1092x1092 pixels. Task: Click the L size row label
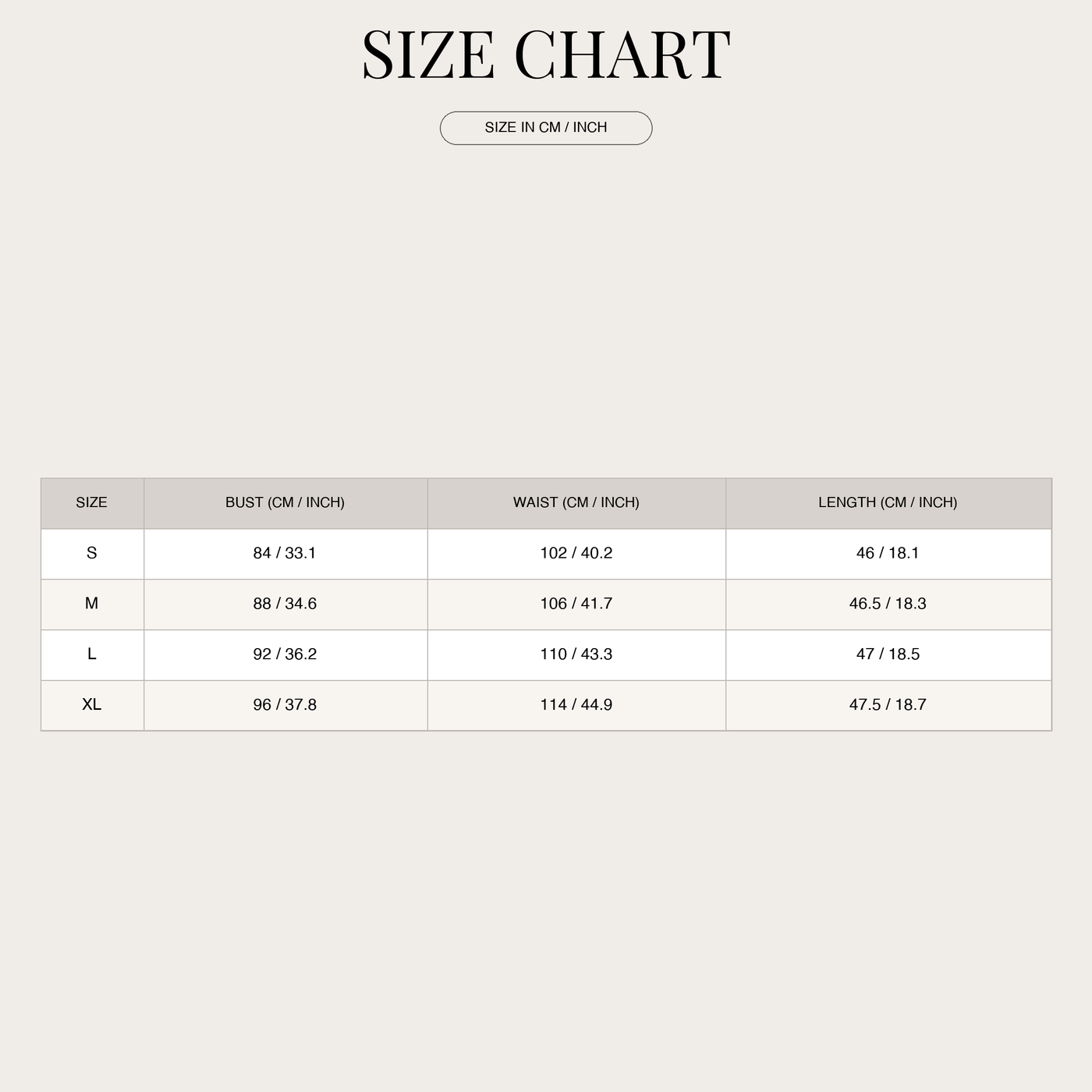(x=91, y=654)
